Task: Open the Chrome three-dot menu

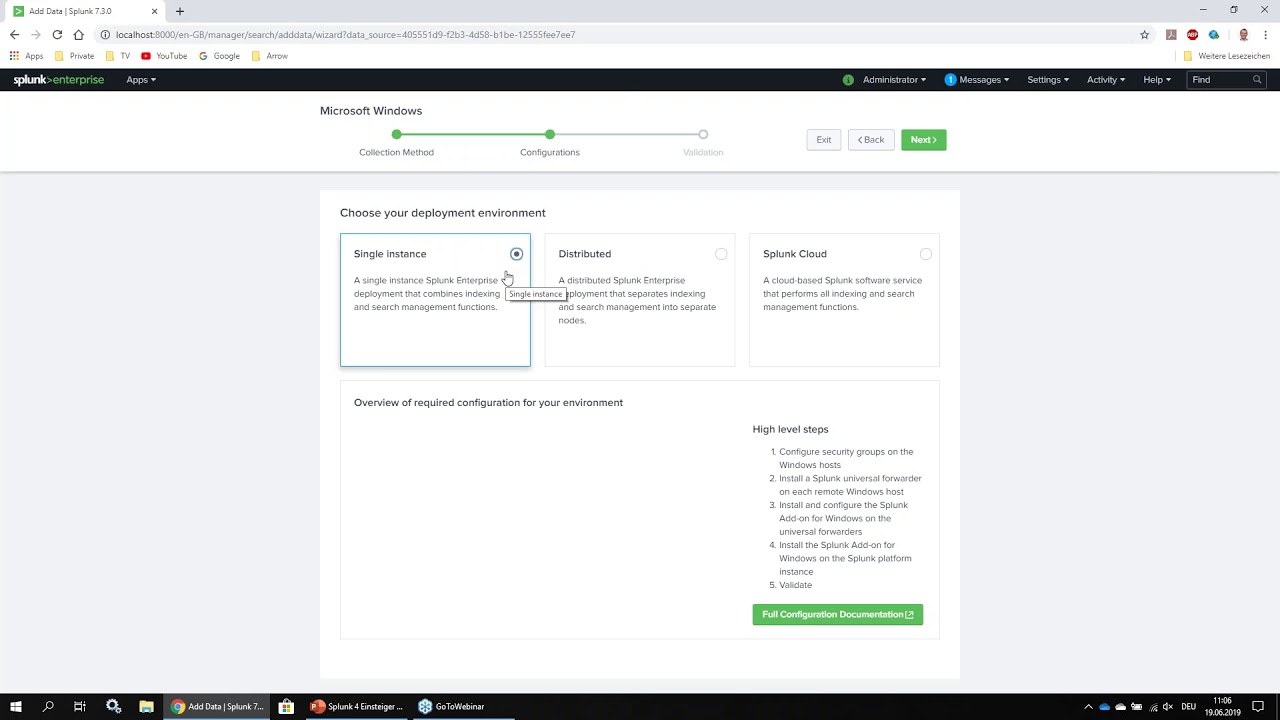Action: [x=1266, y=35]
